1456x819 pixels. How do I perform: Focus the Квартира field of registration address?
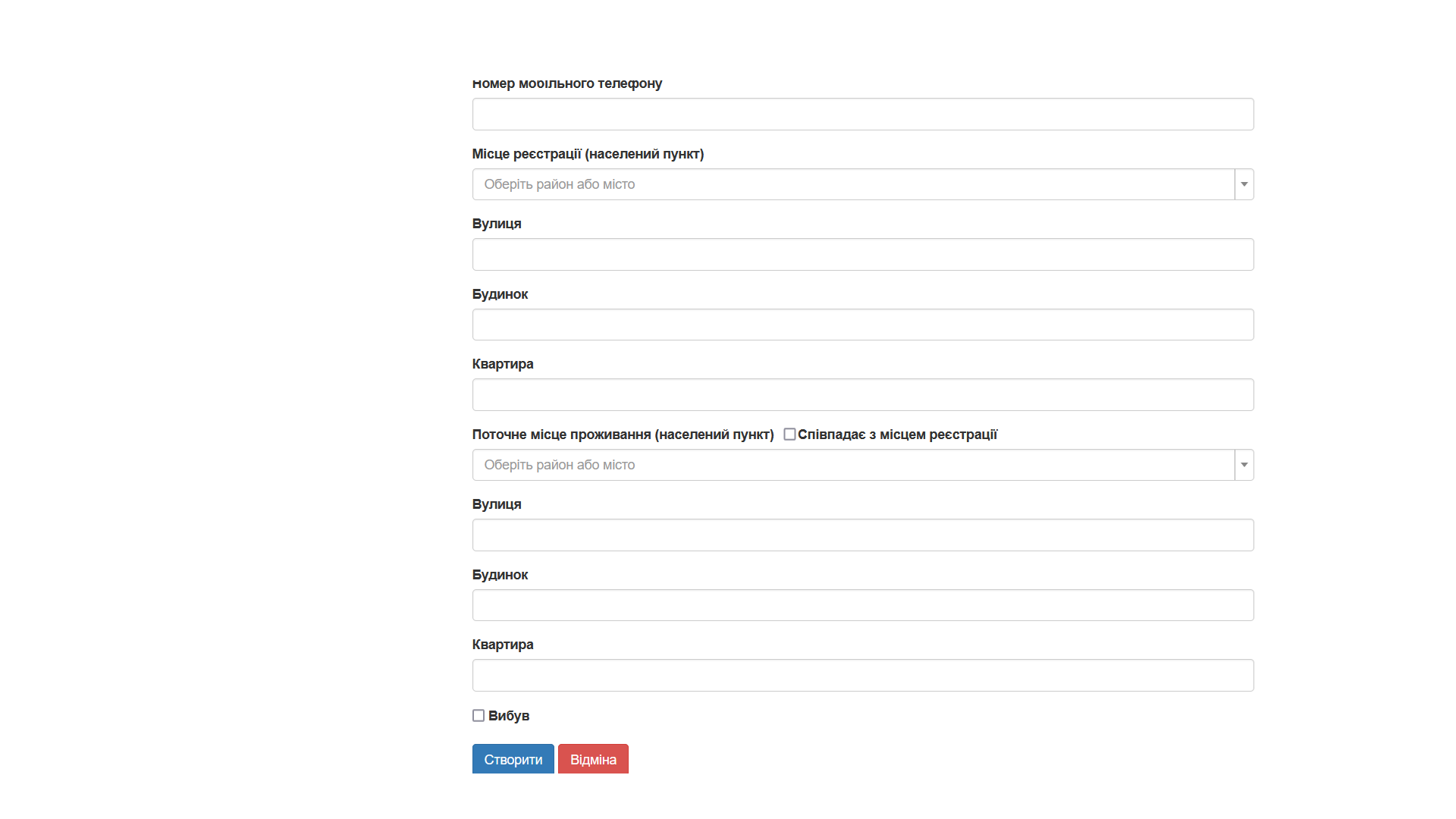[863, 394]
